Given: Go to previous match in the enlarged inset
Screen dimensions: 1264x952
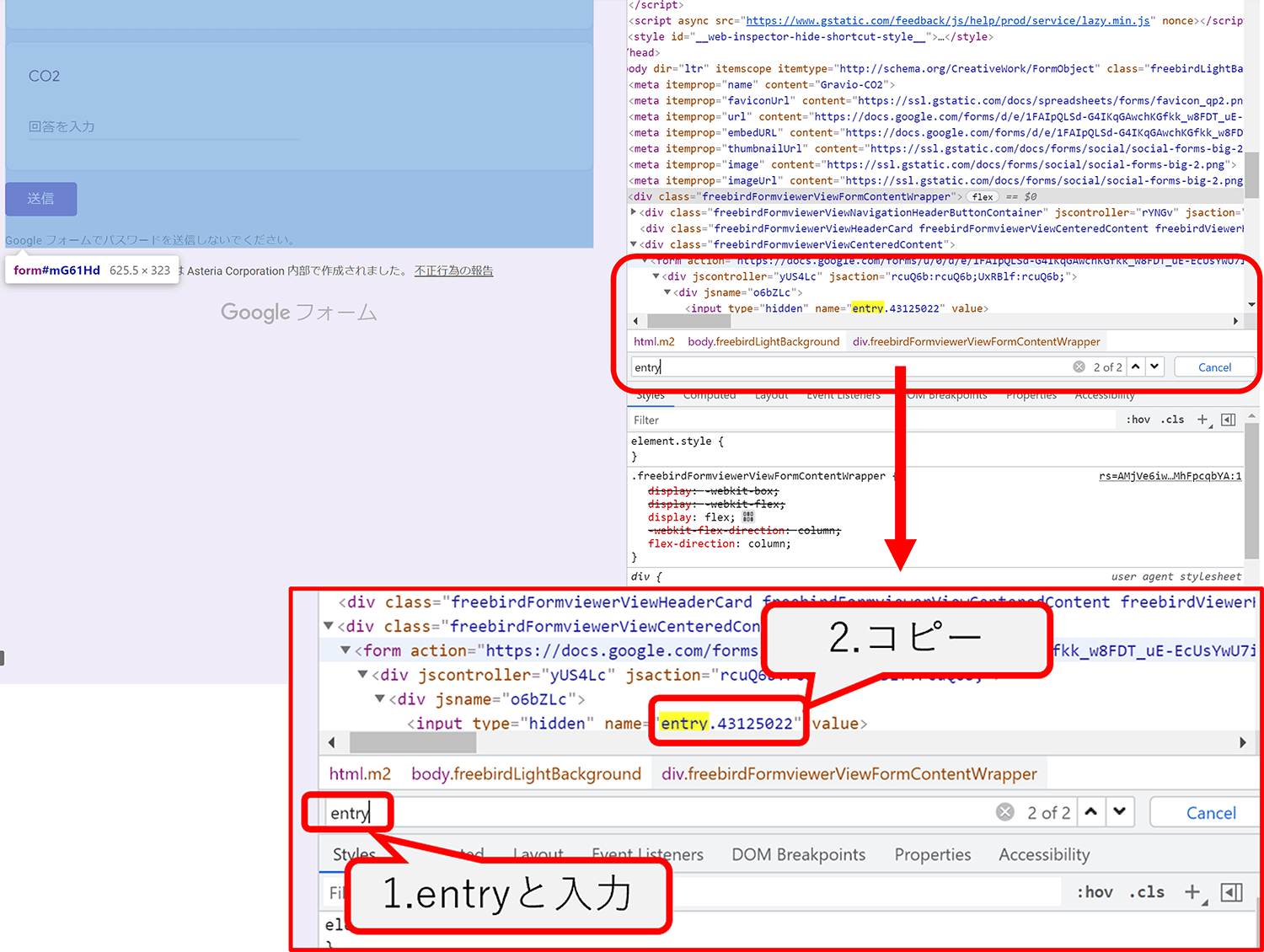Looking at the screenshot, I should (1091, 812).
